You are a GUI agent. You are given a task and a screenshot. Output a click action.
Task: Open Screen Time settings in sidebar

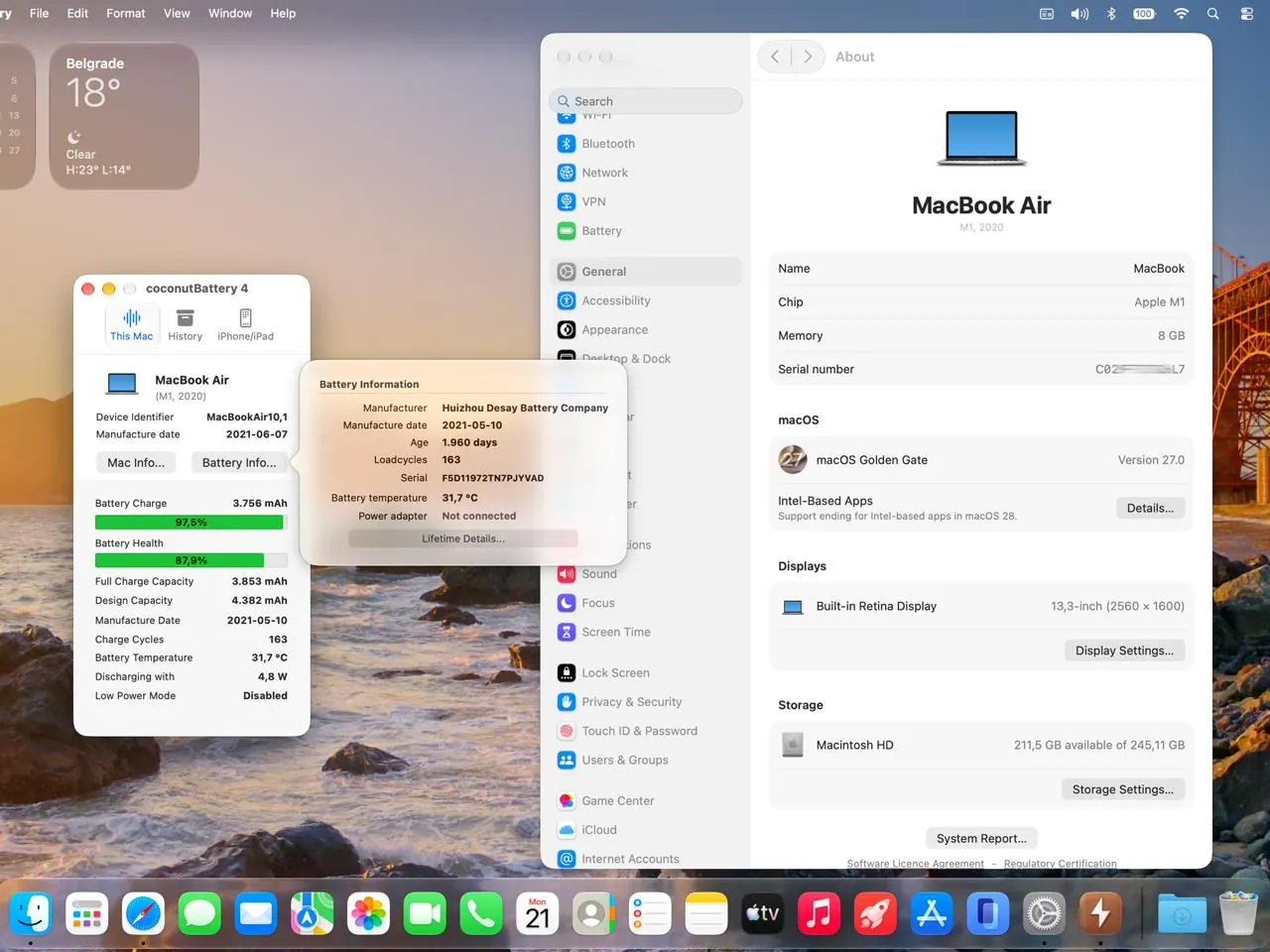coord(645,632)
